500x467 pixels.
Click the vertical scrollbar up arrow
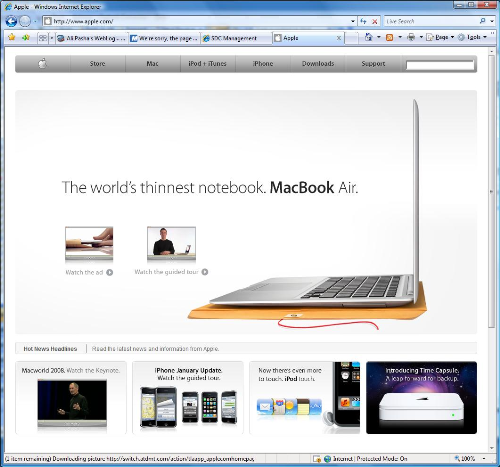tap(492, 52)
